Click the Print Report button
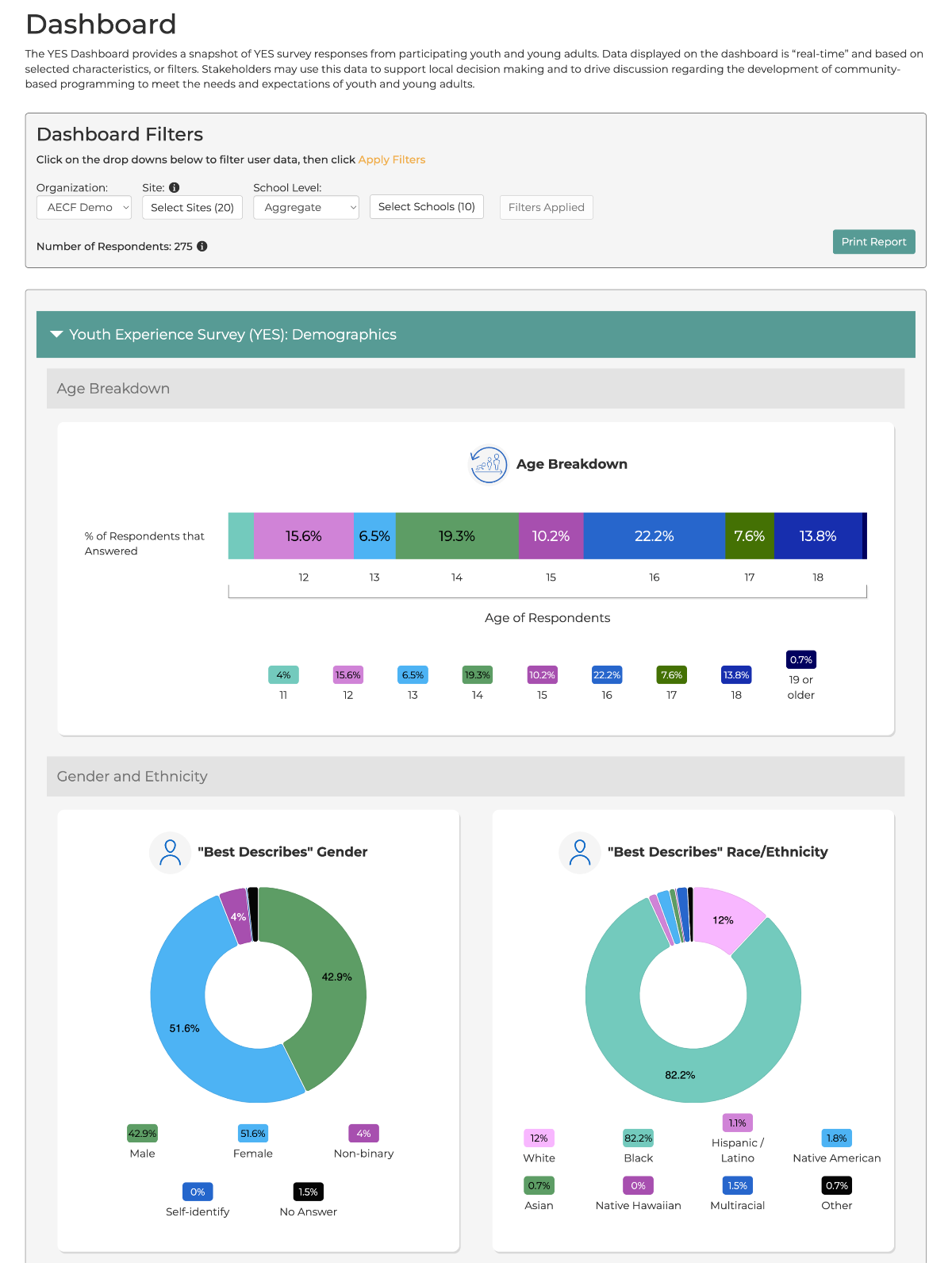The image size is (952, 1263). click(x=873, y=242)
